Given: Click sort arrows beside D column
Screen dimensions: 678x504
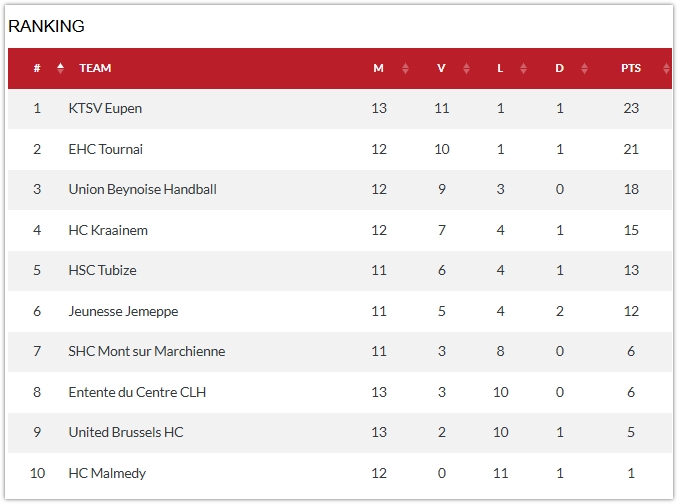Looking at the screenshot, I should (x=584, y=69).
